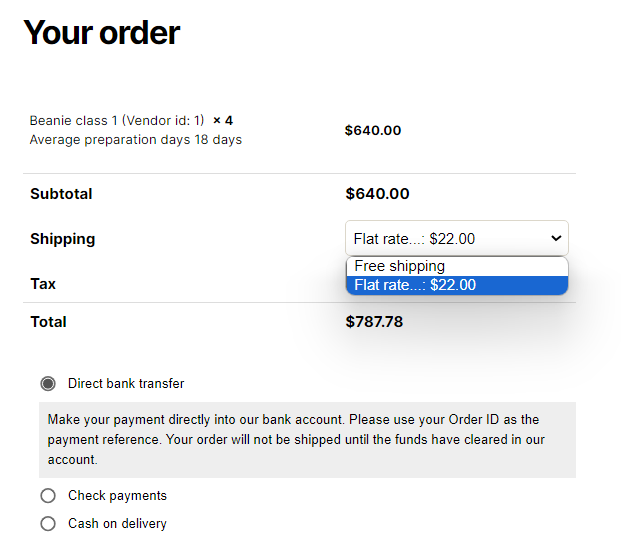Open the Shipping method dropdown
621x547 pixels.
pyautogui.click(x=457, y=238)
